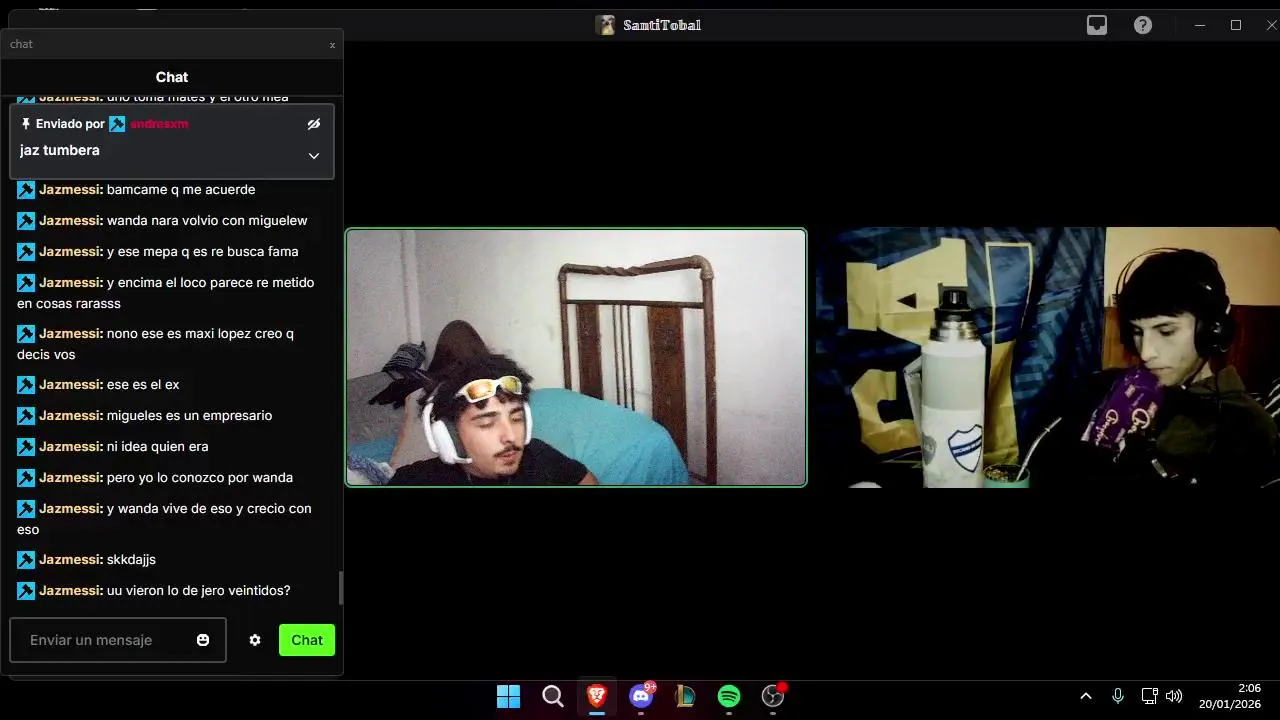
Task: Open the help question mark icon
Action: 1143,25
